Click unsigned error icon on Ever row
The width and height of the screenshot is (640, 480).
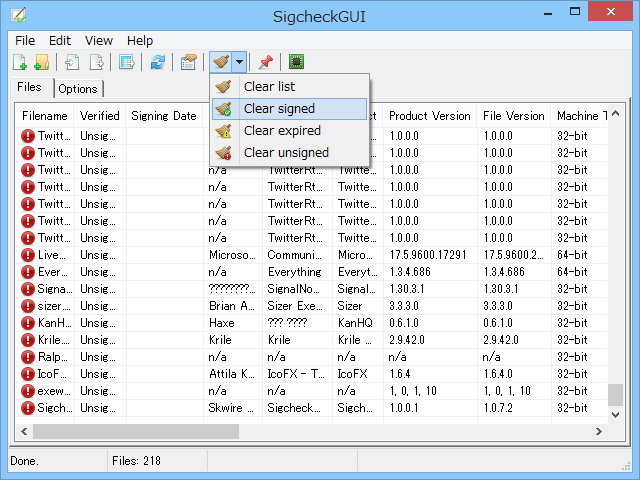(28, 272)
